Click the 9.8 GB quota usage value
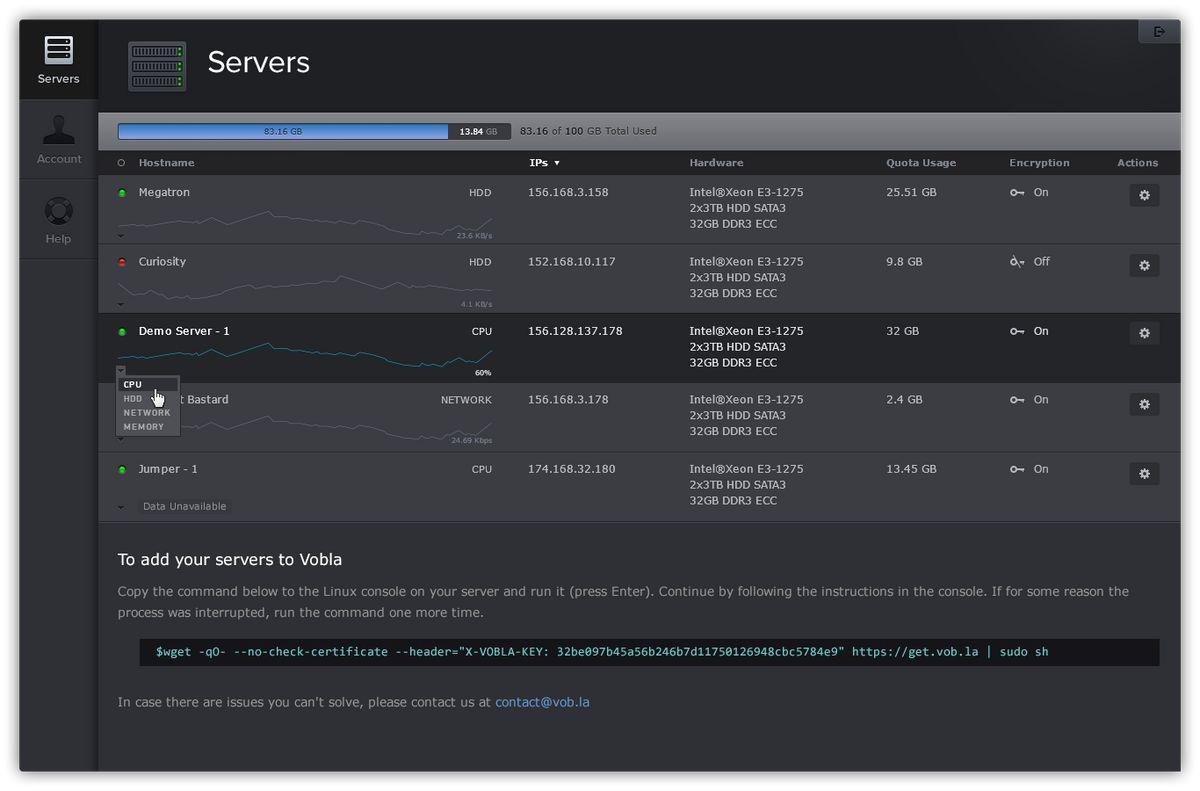 [904, 262]
